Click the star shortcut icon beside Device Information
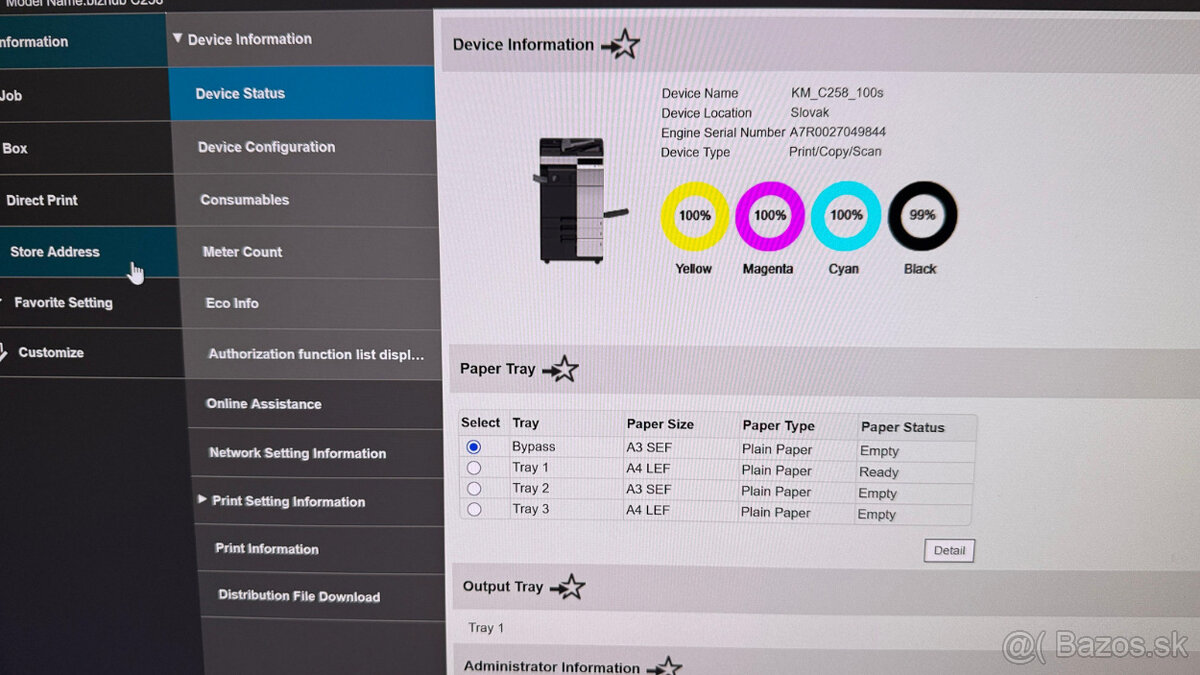Screen dimensions: 1200x675 click(621, 45)
